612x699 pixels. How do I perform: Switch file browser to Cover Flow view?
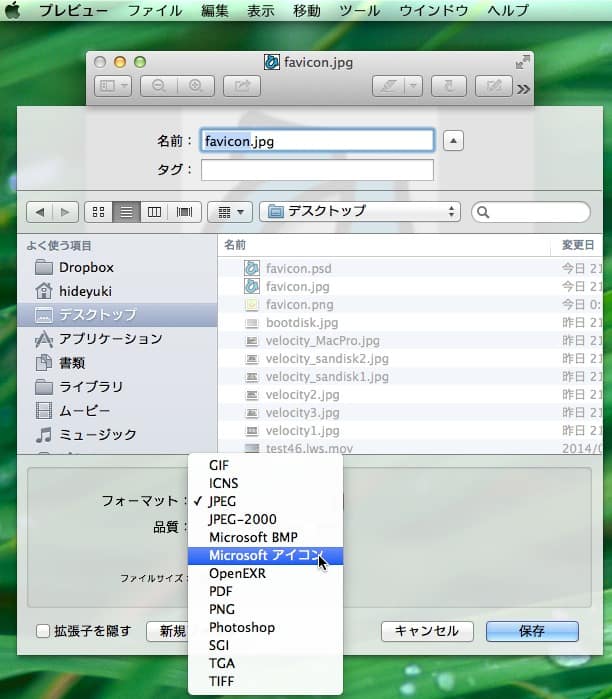click(184, 212)
